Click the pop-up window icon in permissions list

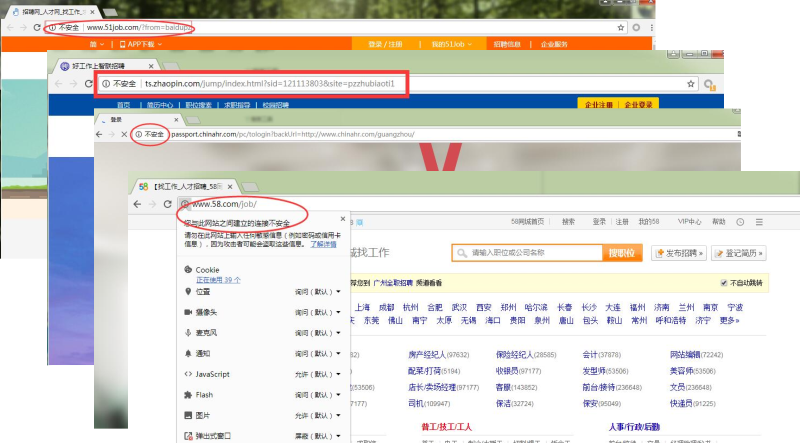(188, 436)
